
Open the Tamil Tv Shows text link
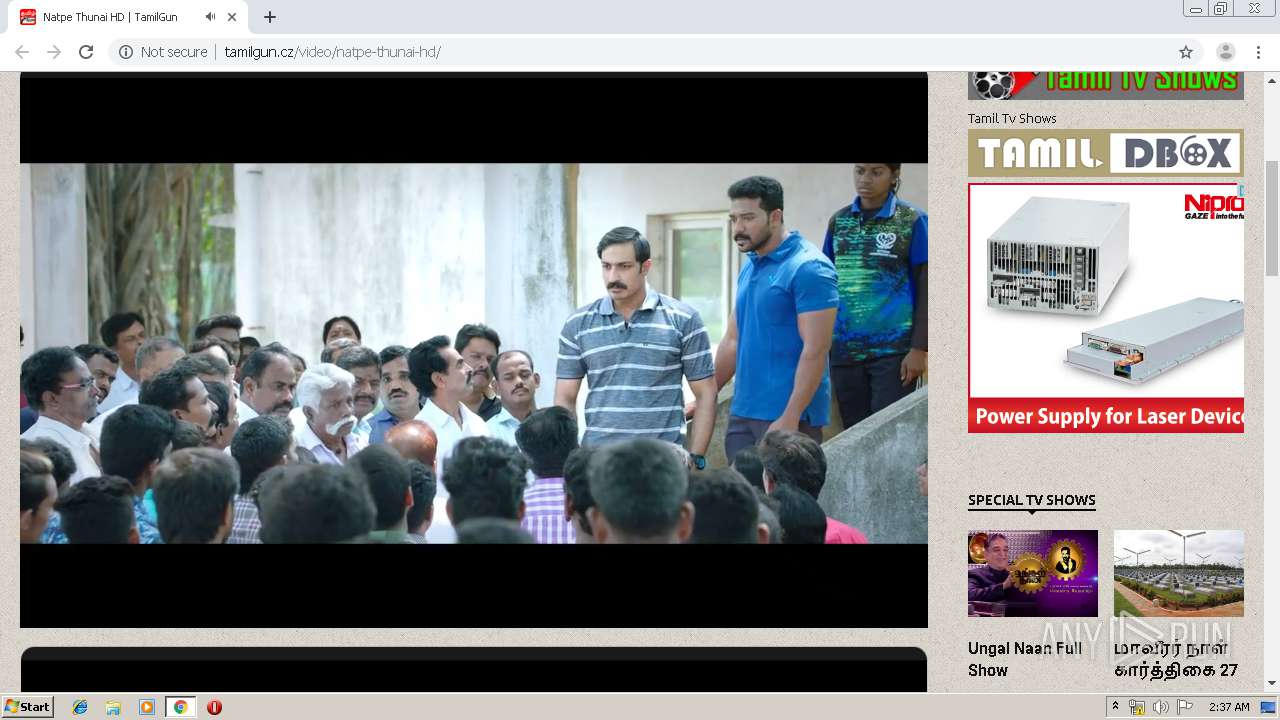1012,118
